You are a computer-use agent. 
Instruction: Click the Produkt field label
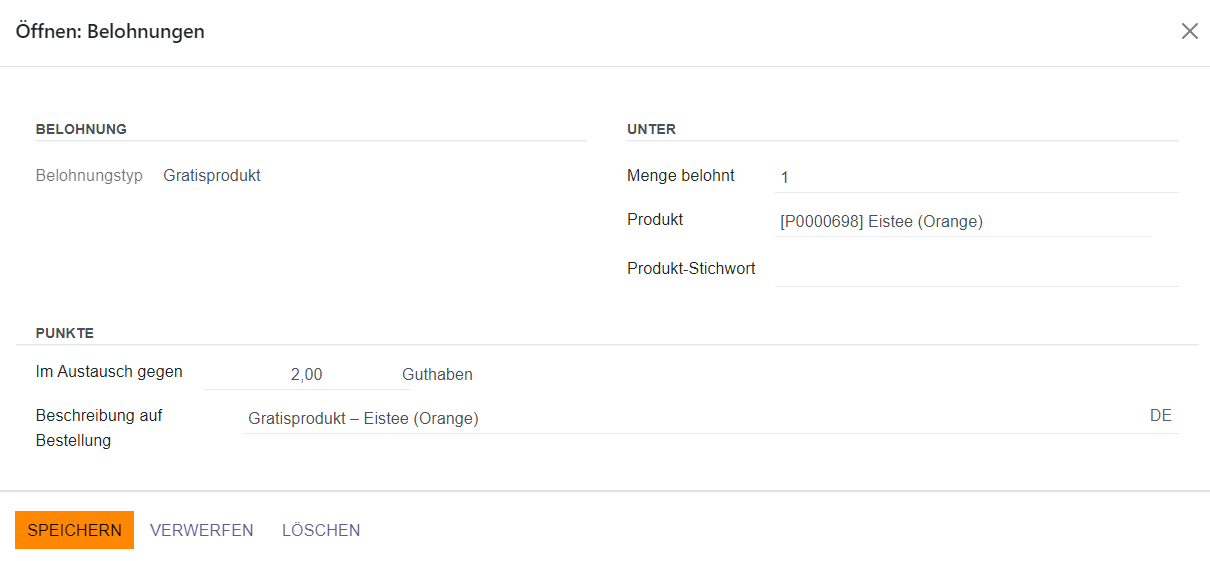coord(655,220)
